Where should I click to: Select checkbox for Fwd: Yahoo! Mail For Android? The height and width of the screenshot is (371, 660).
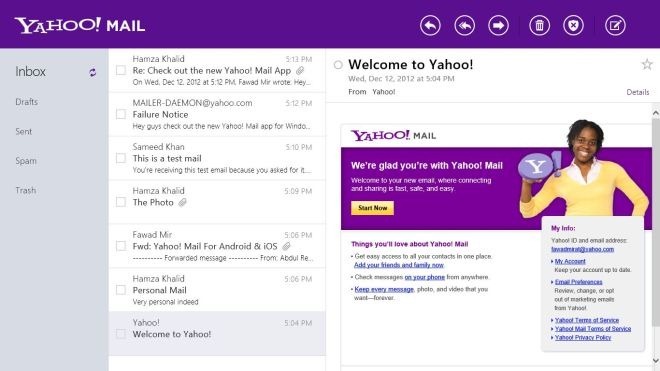pyautogui.click(x=121, y=246)
